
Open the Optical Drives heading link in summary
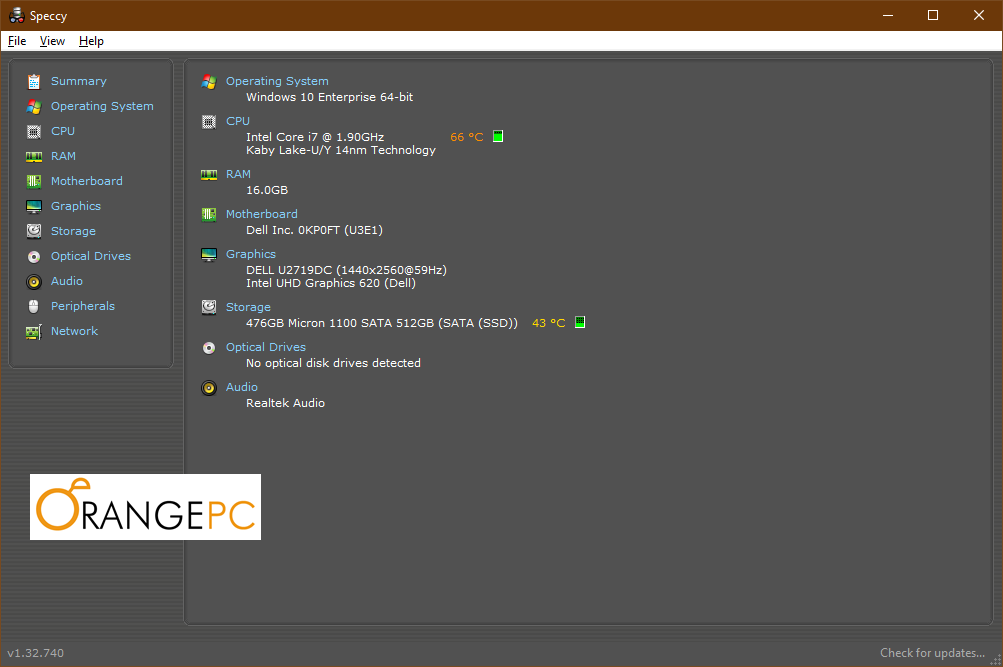[265, 347]
